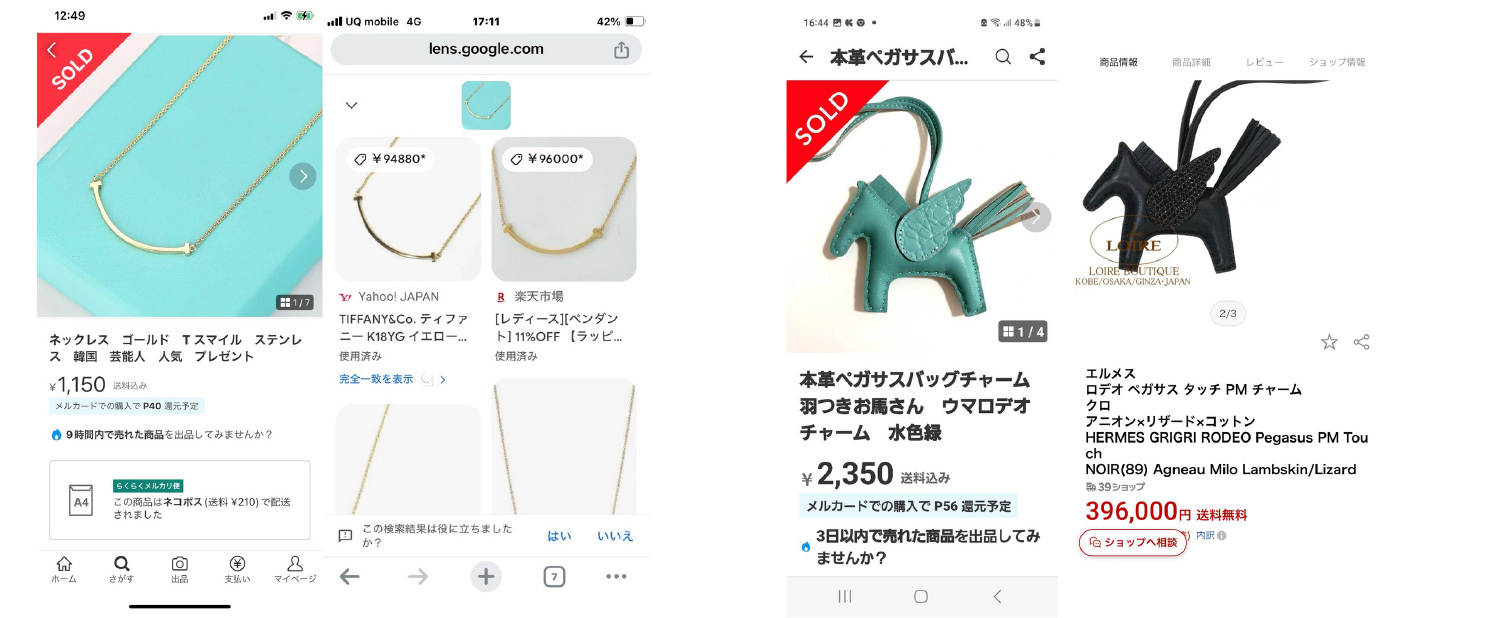The width and height of the screenshot is (1500, 618).
Task: Open the 完全一致を表示 link
Action: click(376, 379)
